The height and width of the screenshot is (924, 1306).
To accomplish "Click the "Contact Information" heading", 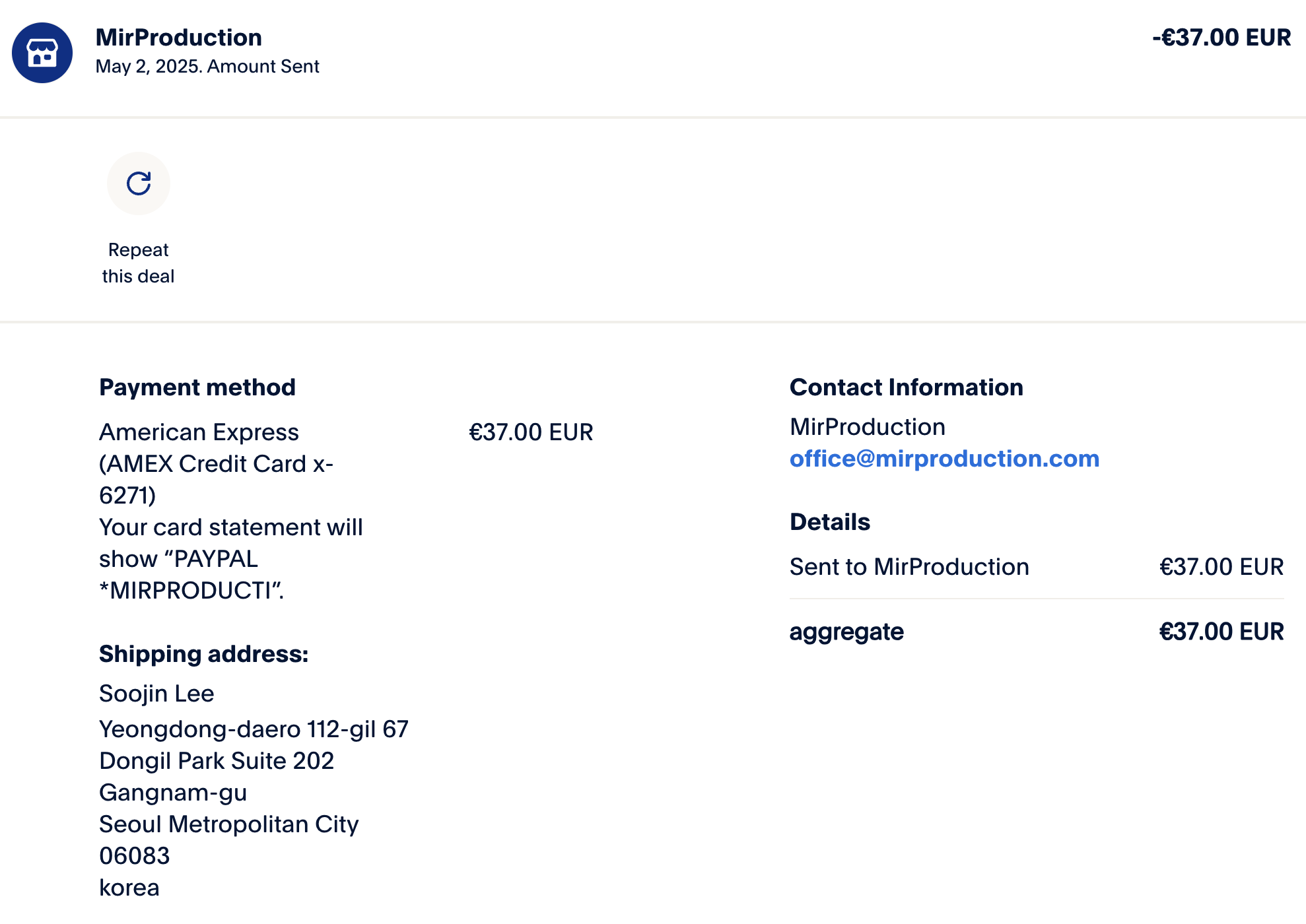I will (906, 387).
